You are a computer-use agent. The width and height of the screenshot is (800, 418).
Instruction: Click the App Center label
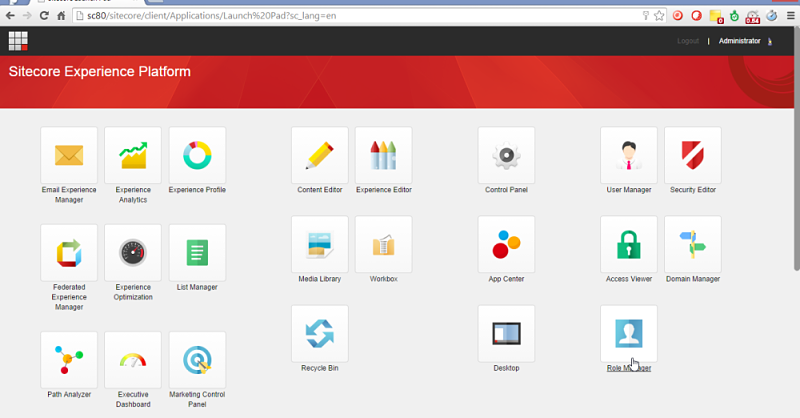tap(506, 279)
